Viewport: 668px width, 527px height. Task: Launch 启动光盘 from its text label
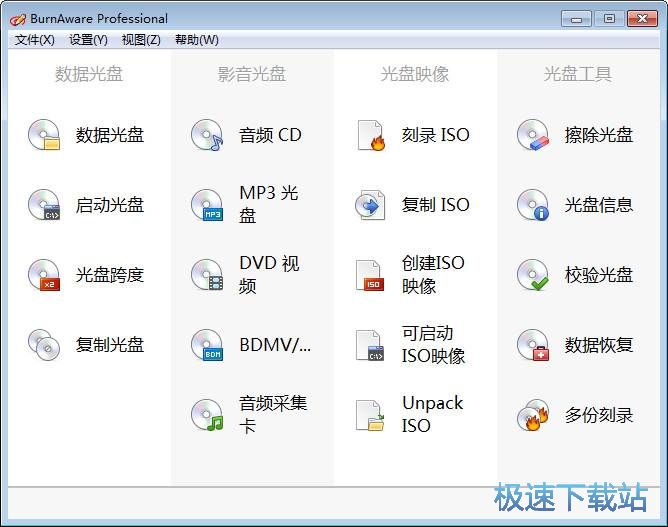click(x=110, y=205)
